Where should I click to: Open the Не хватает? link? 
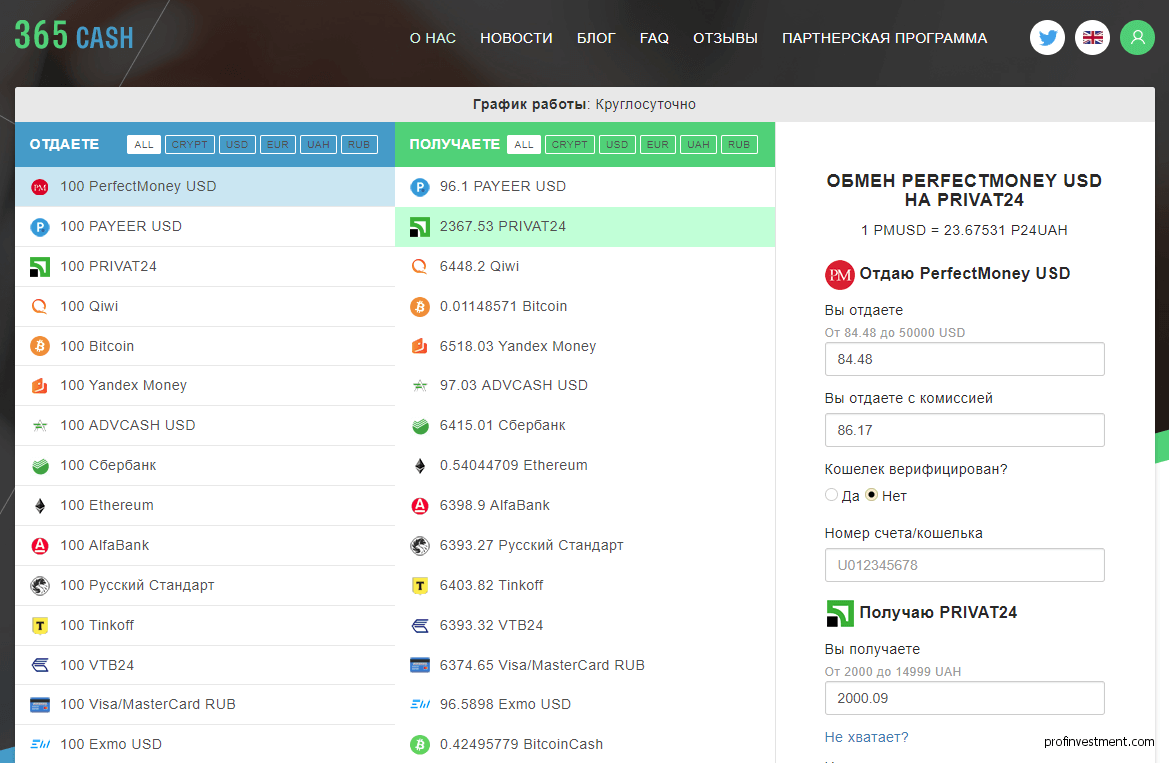[x=866, y=737]
